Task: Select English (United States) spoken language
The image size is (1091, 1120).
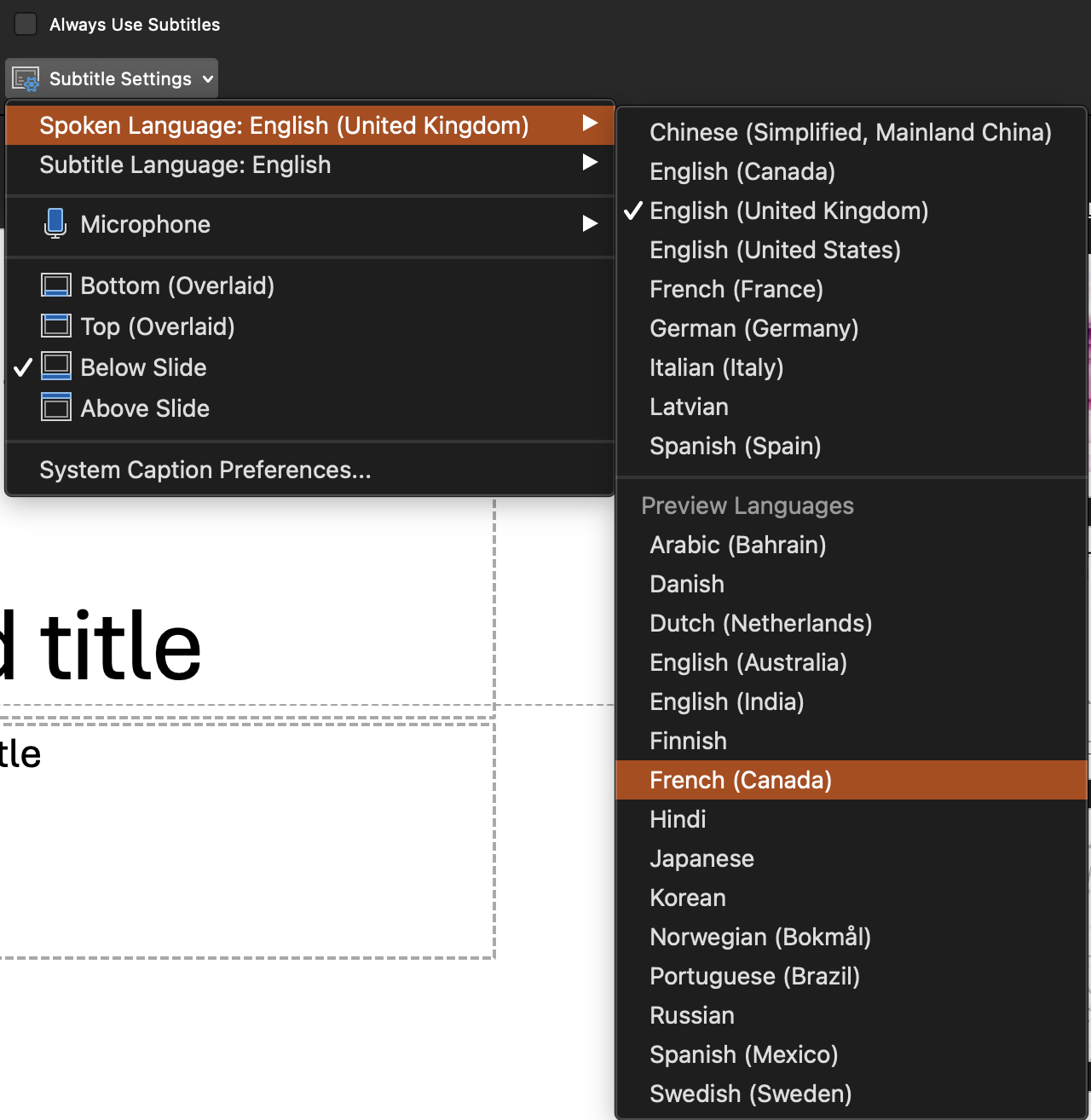Action: coord(851,250)
